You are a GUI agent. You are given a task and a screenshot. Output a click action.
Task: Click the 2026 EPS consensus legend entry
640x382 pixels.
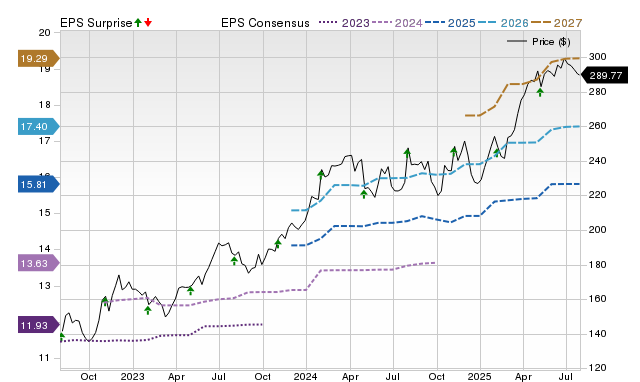pos(503,23)
